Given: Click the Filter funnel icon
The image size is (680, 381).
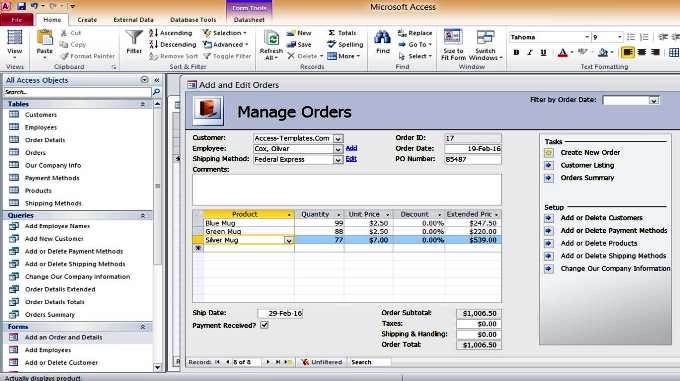Looking at the screenshot, I should 134,37.
